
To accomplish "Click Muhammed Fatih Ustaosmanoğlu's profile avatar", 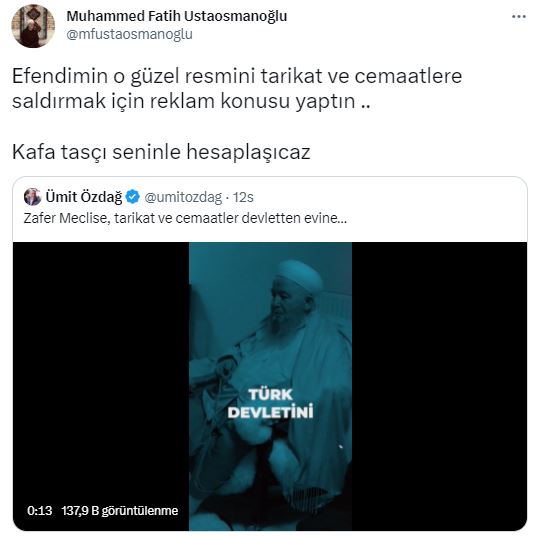I will tap(33, 26).
